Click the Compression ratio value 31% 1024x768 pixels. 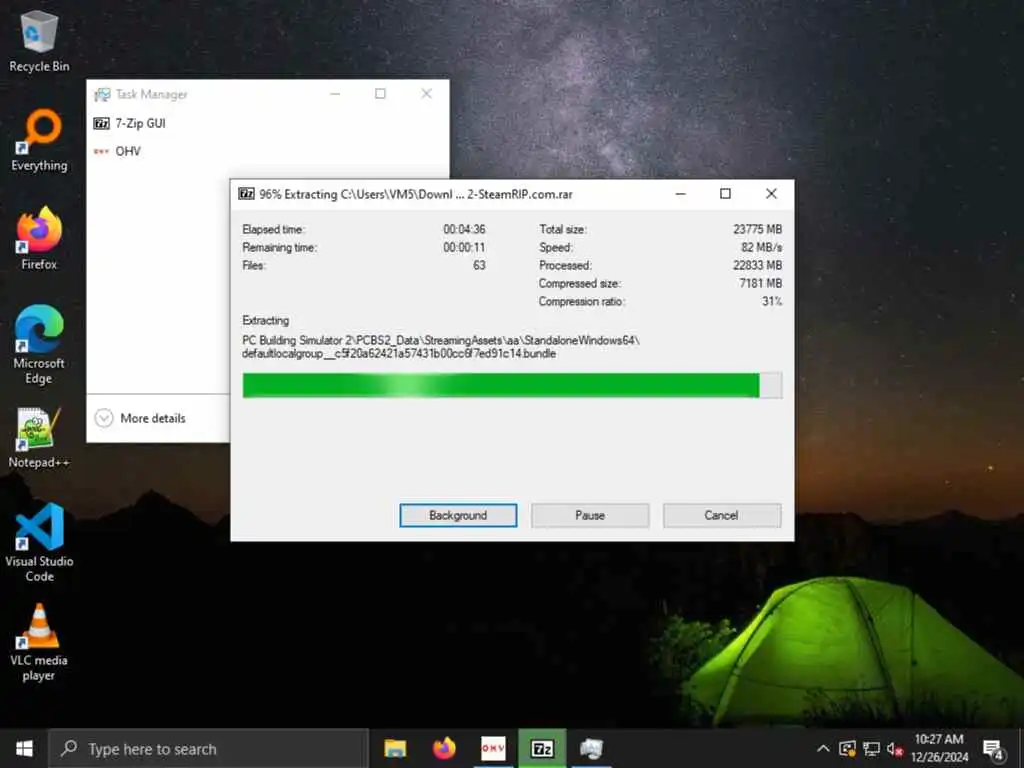point(772,302)
